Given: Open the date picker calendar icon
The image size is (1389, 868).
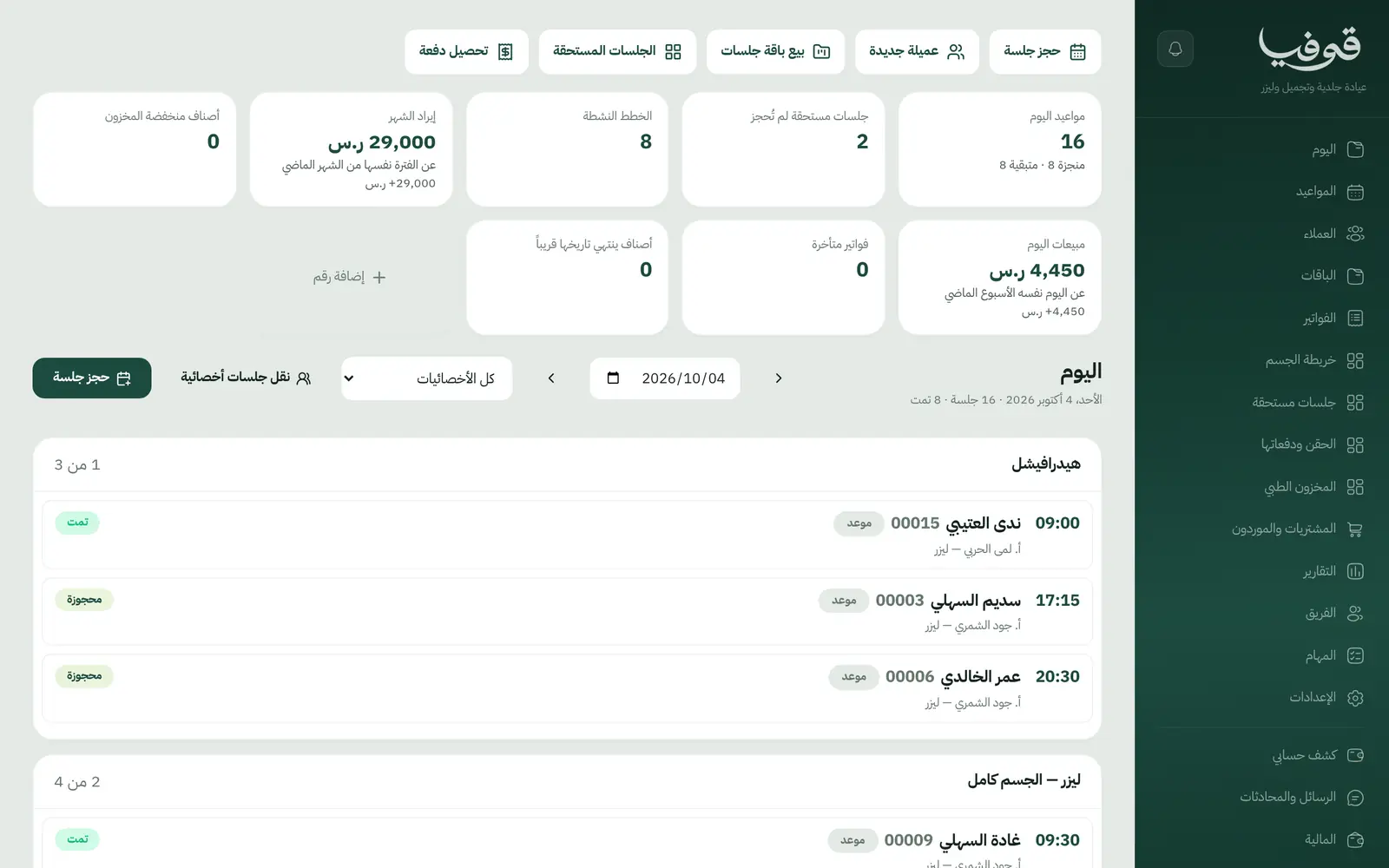Looking at the screenshot, I should 613,378.
